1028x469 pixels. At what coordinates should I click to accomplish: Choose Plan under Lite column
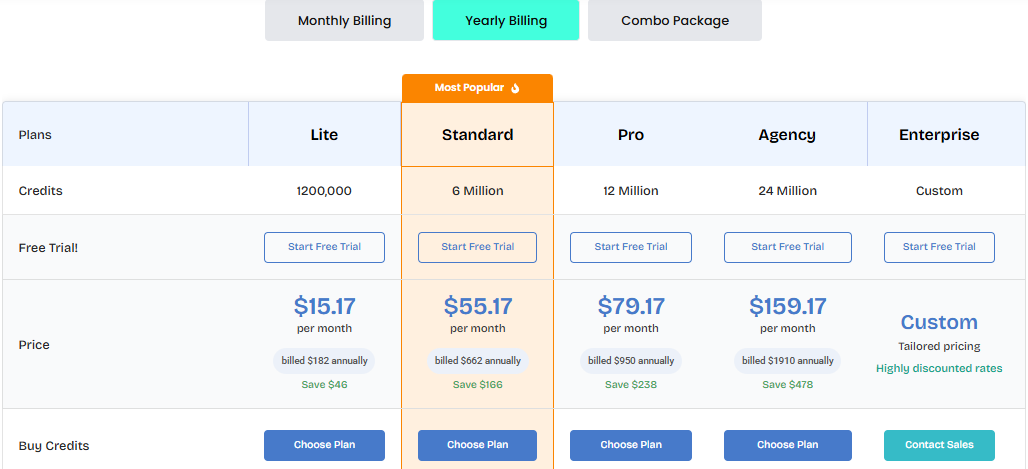click(x=325, y=445)
